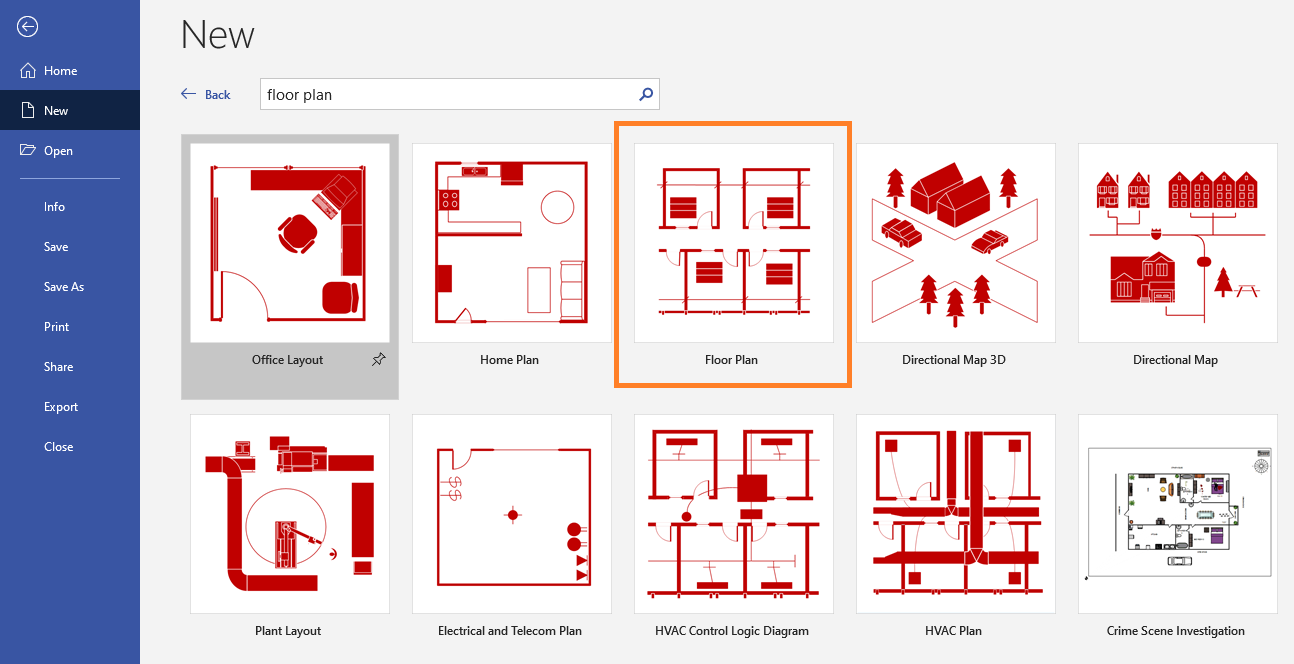The image size is (1294, 664).
Task: Click Close in the sidebar
Action: point(58,446)
